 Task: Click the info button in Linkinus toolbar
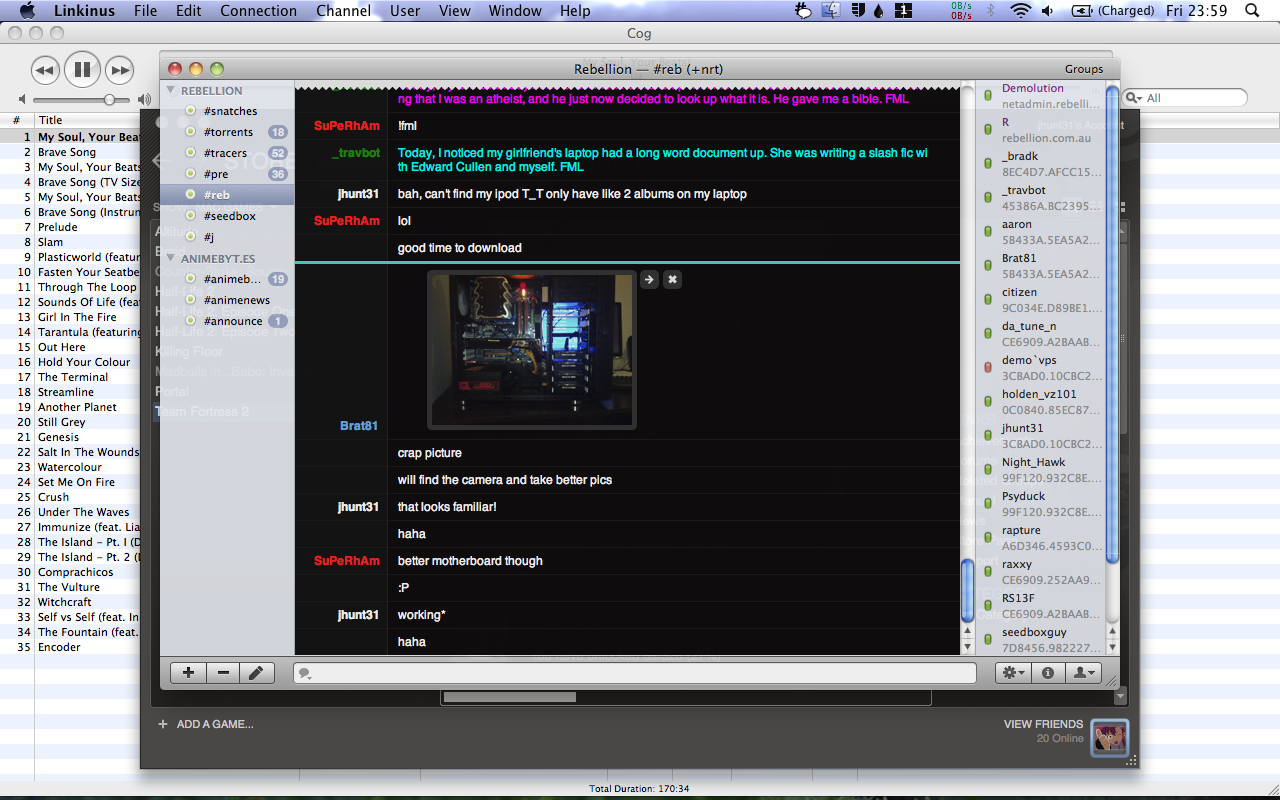pyautogui.click(x=1048, y=673)
